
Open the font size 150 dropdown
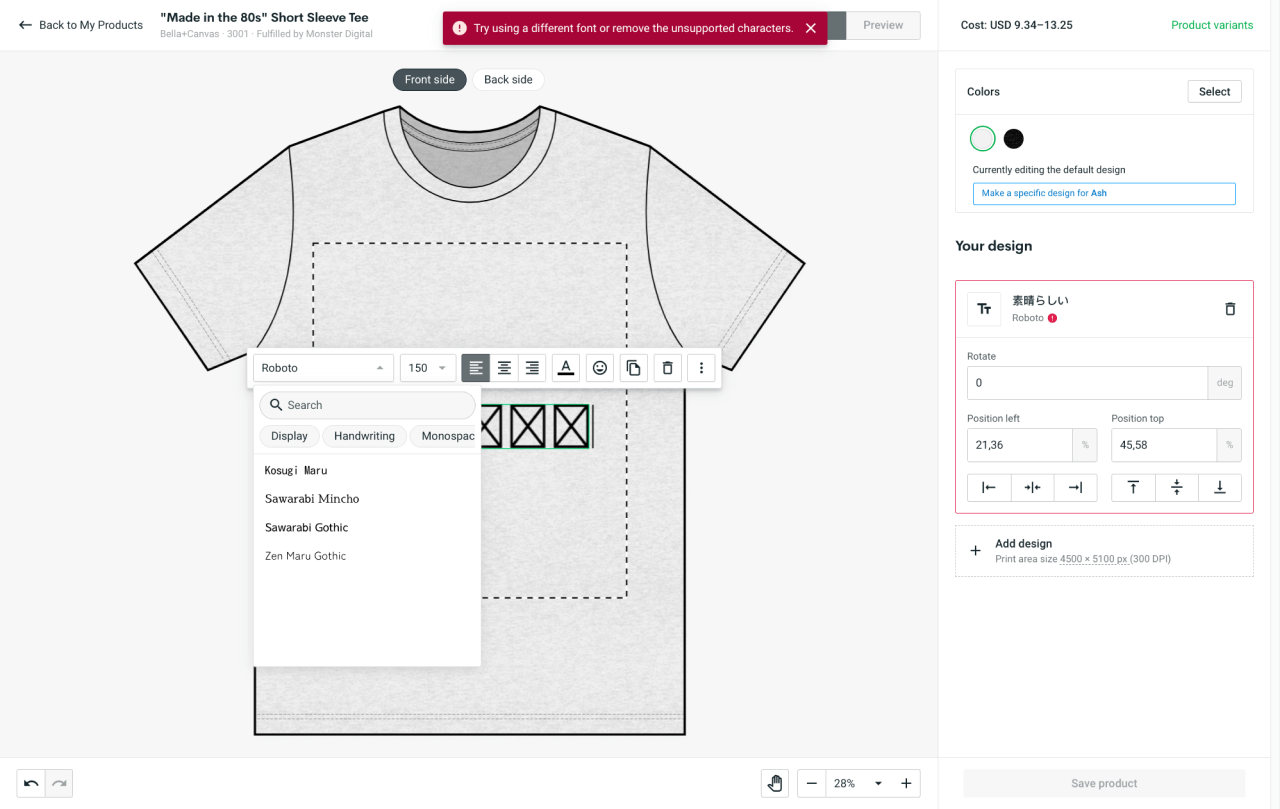coord(428,368)
